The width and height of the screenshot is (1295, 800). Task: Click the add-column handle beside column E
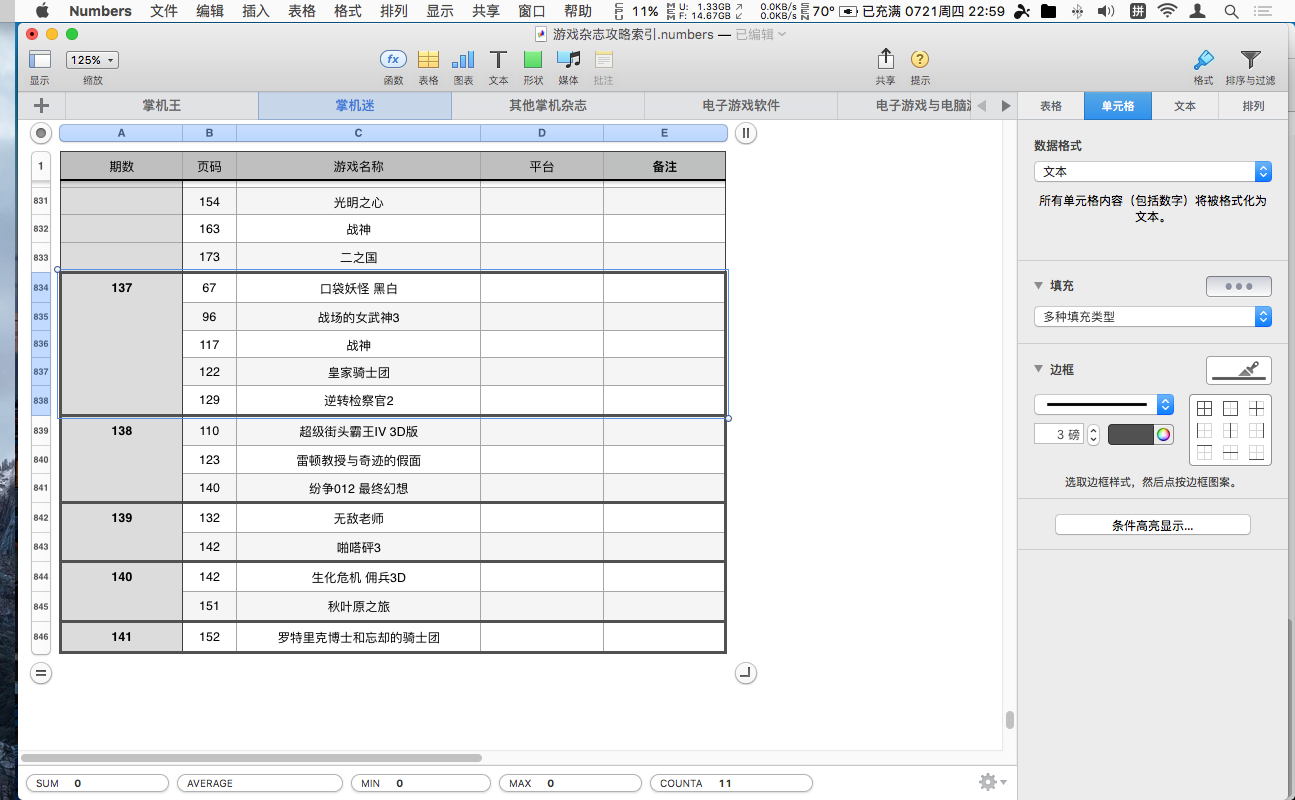coord(745,133)
